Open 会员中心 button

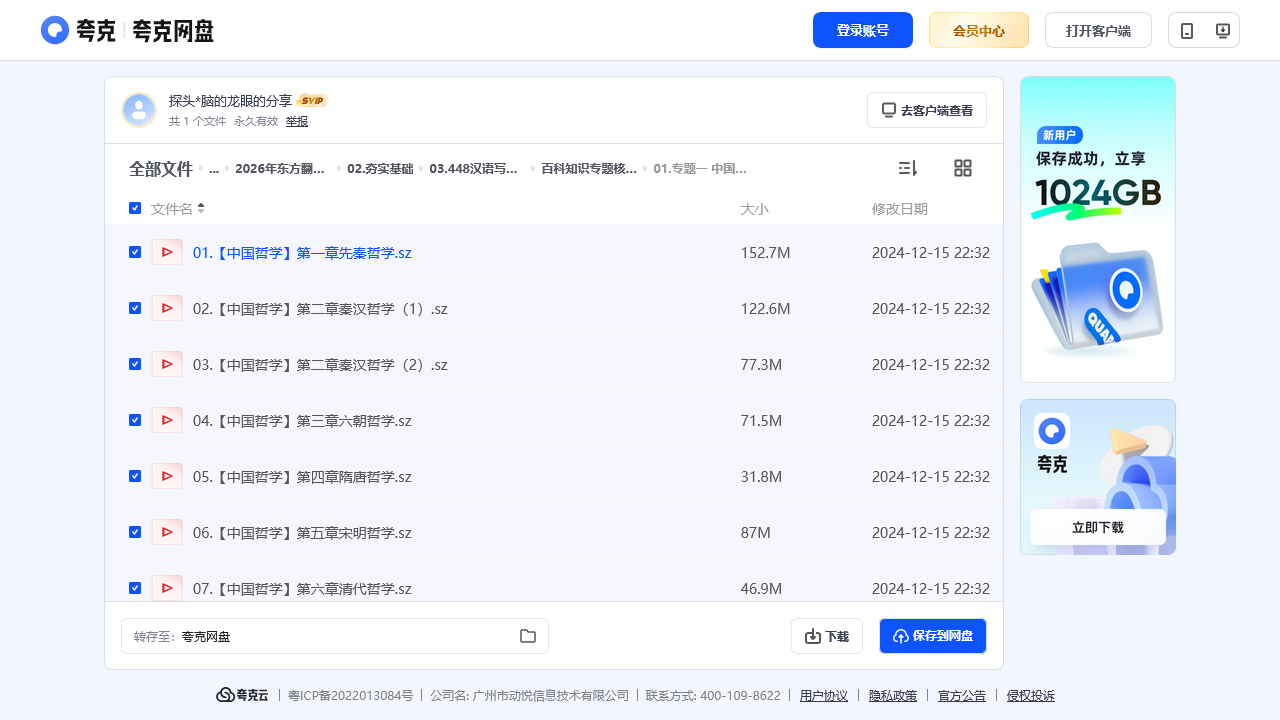(x=979, y=30)
